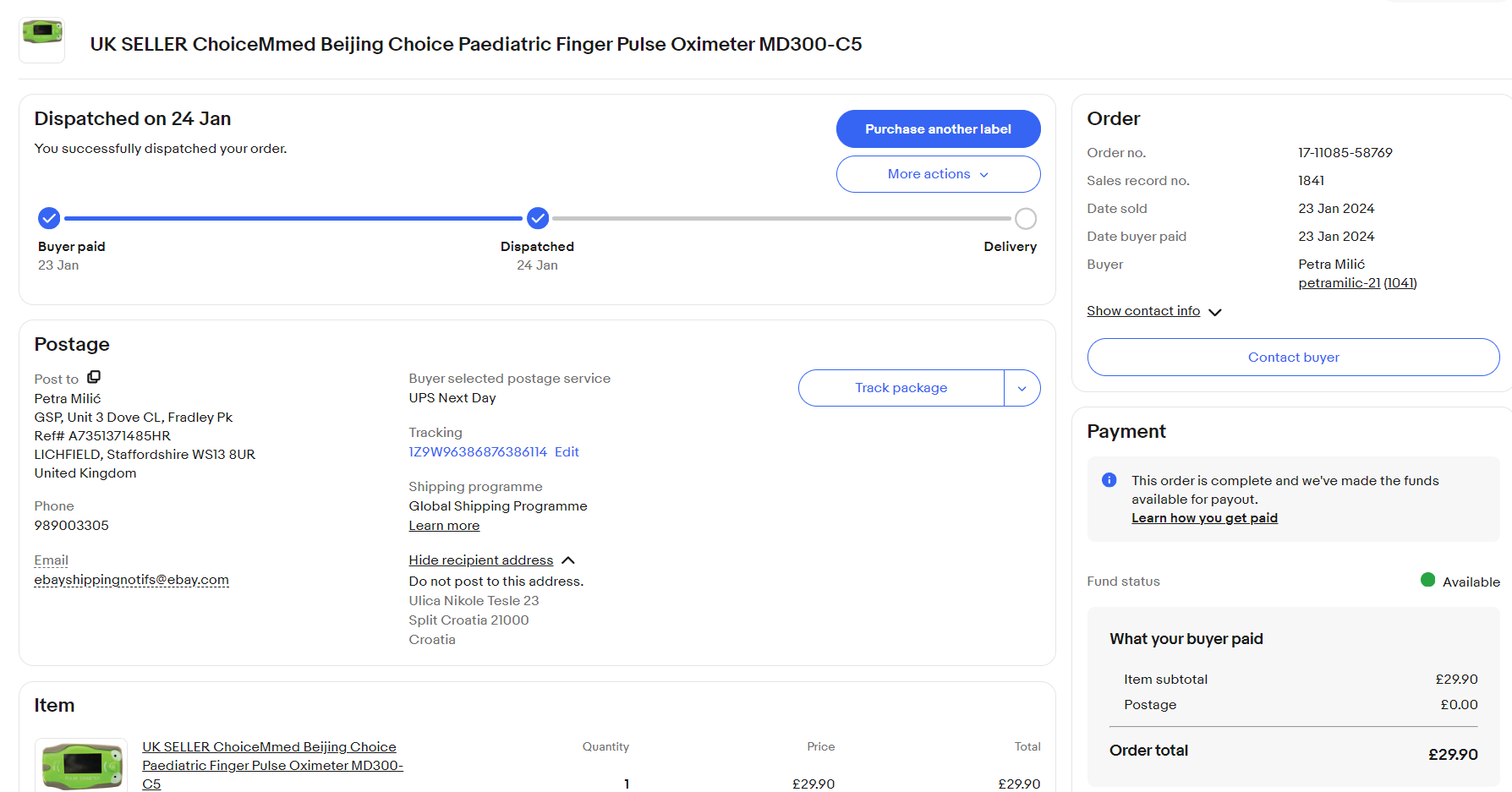Click the green Available fund status dot
This screenshot has height=792, width=1512.
pos(1427,580)
